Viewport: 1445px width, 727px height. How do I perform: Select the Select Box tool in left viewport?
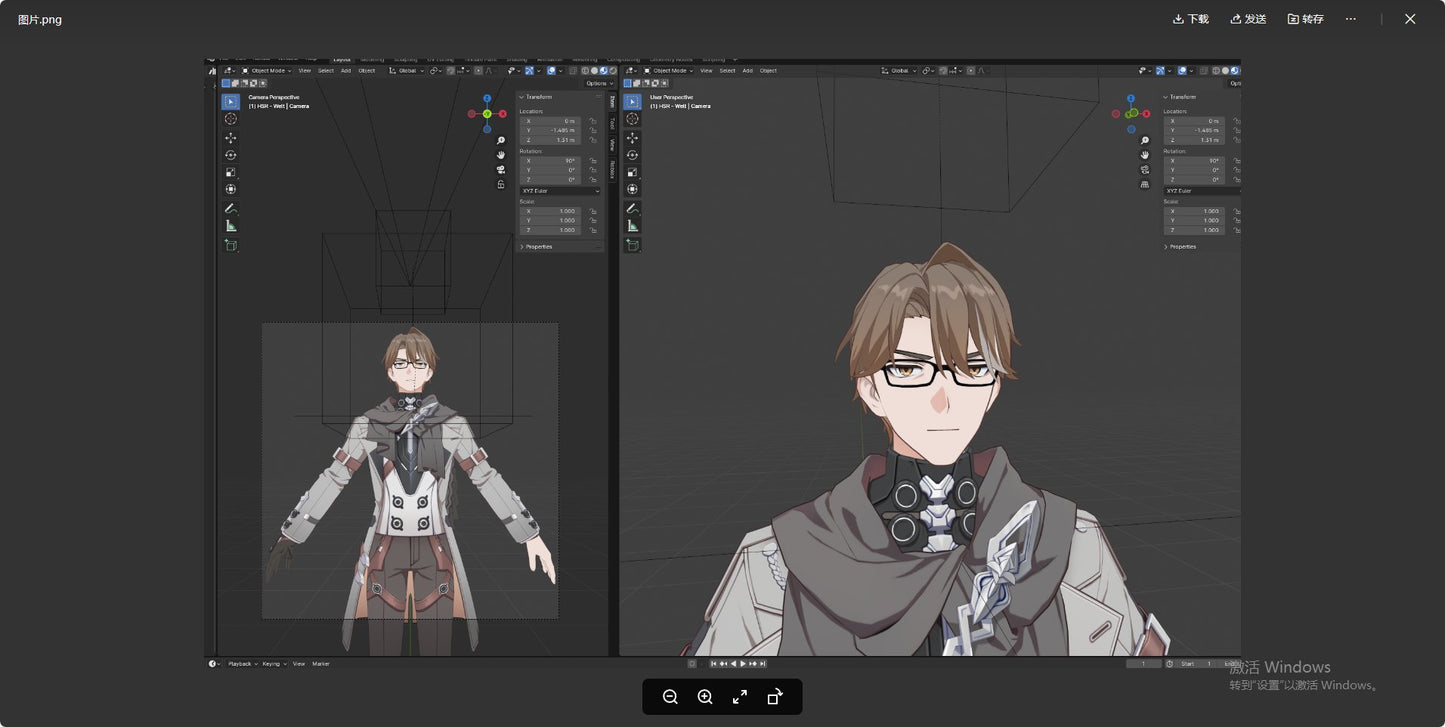pos(231,101)
